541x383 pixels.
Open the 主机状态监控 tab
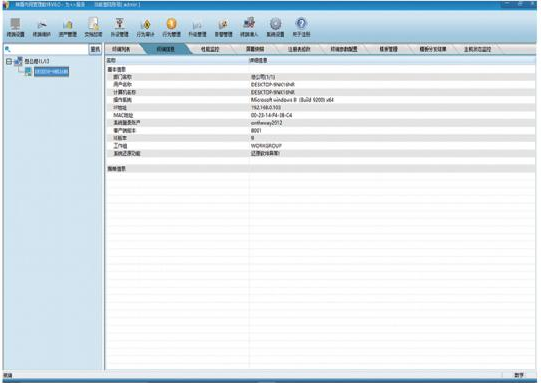(478, 49)
